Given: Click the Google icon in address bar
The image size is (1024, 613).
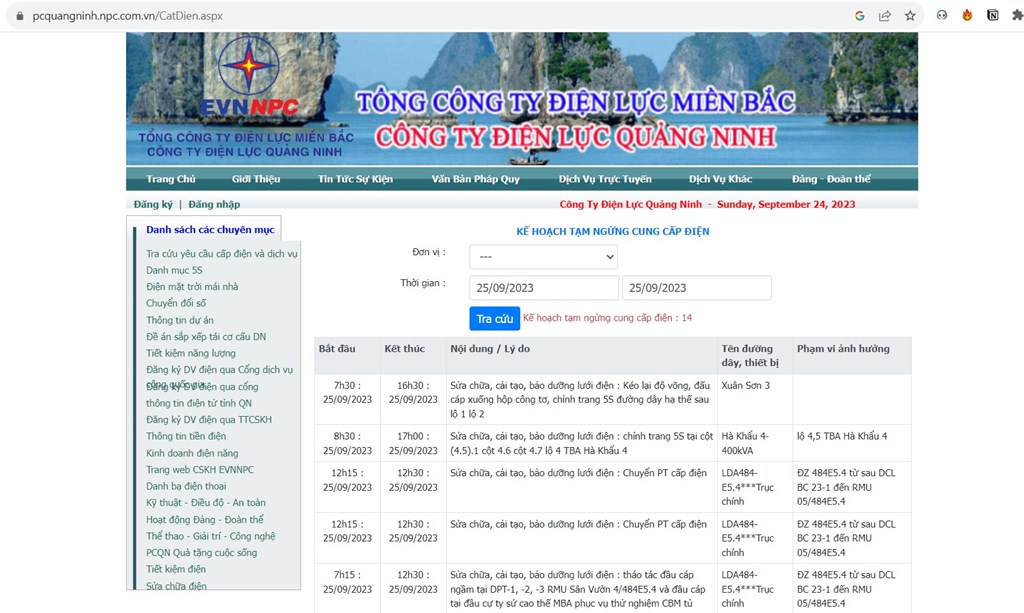Looking at the screenshot, I should pos(860,16).
